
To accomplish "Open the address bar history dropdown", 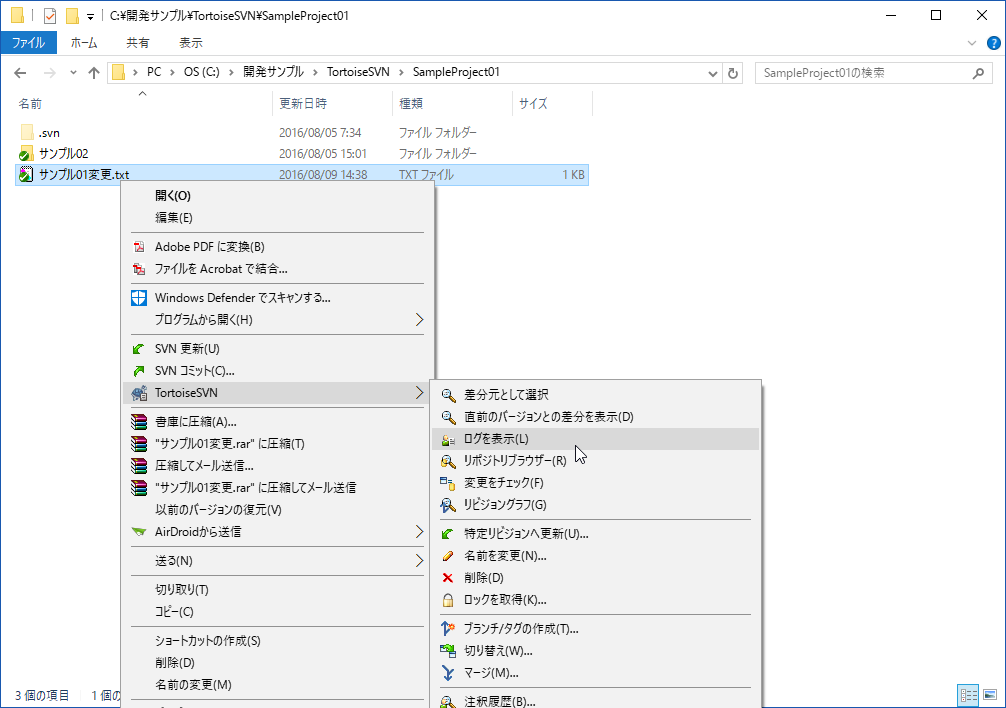I will (x=712, y=73).
